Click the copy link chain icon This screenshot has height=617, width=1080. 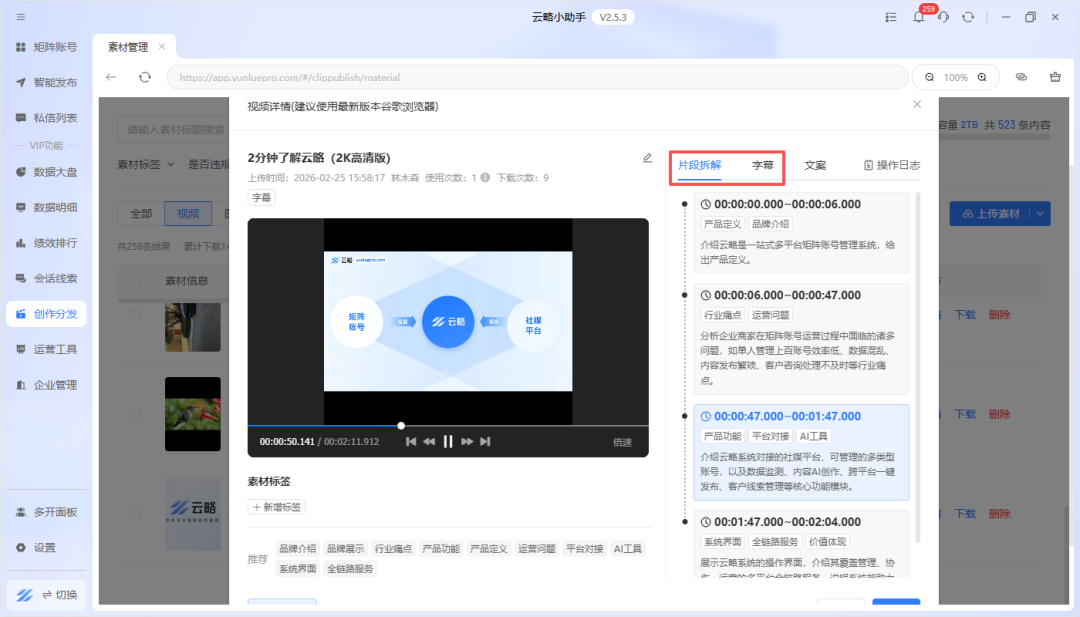point(1021,77)
